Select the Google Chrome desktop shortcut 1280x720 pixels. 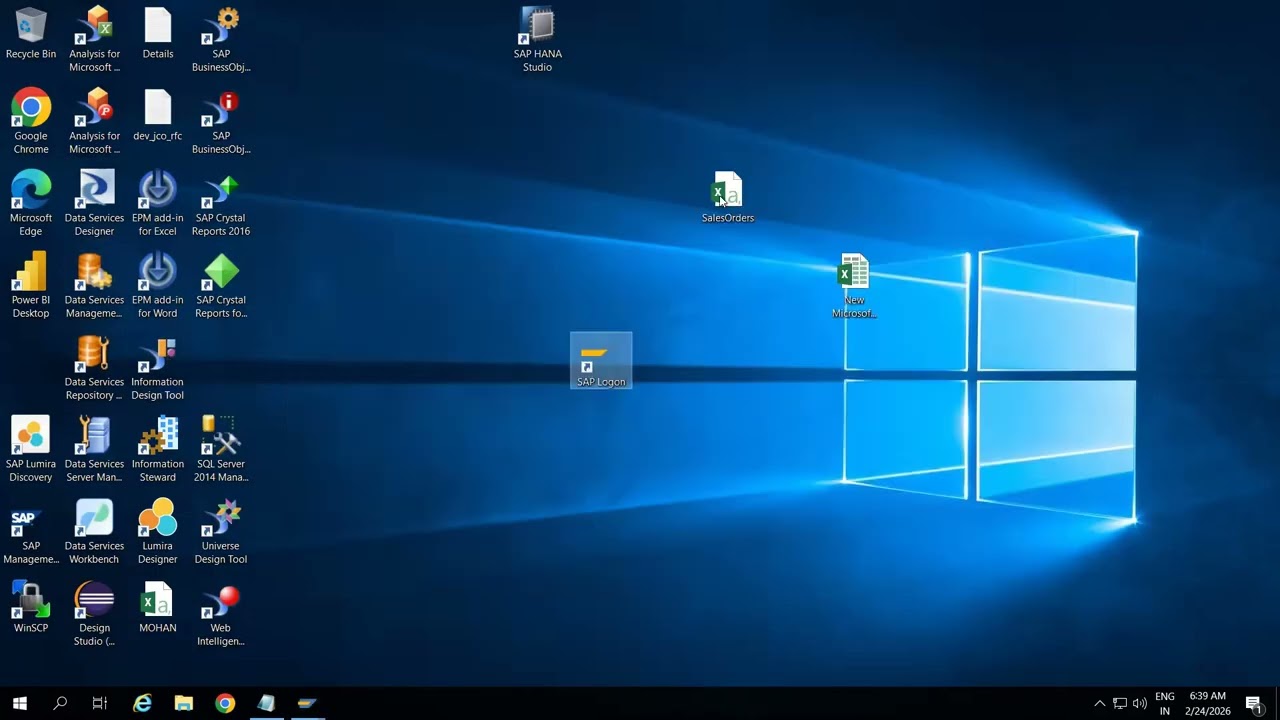tap(31, 122)
